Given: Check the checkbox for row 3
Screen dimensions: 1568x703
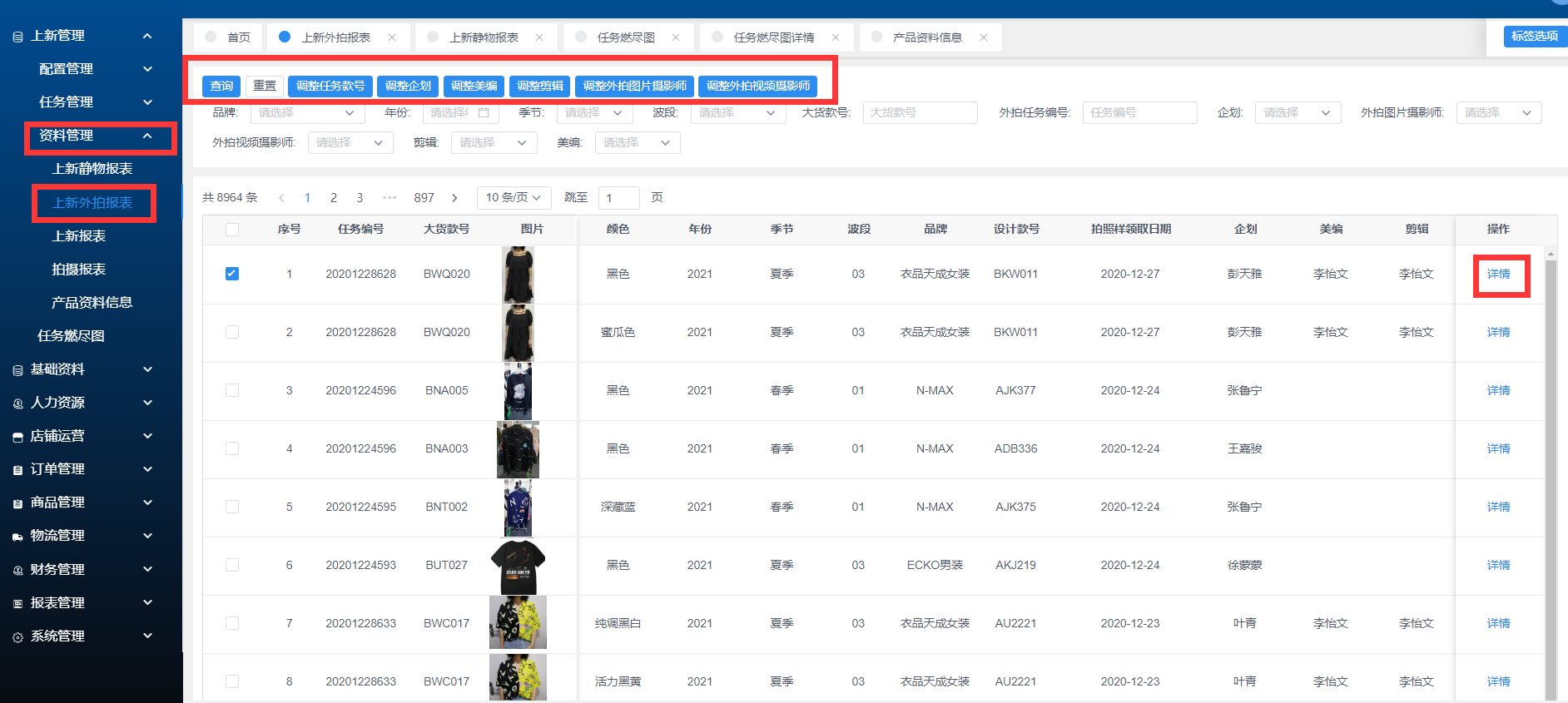Looking at the screenshot, I should [232, 390].
